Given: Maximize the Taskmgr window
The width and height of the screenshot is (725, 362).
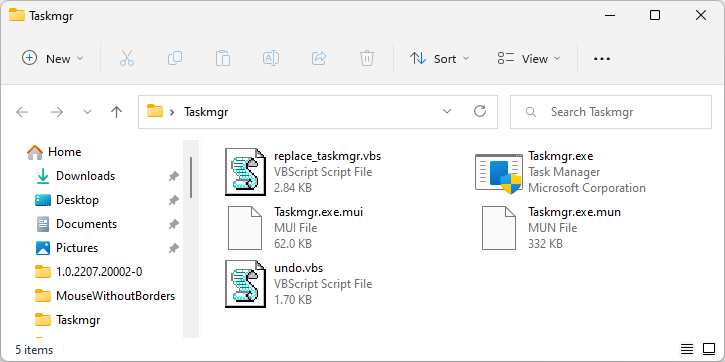Looking at the screenshot, I should point(655,15).
